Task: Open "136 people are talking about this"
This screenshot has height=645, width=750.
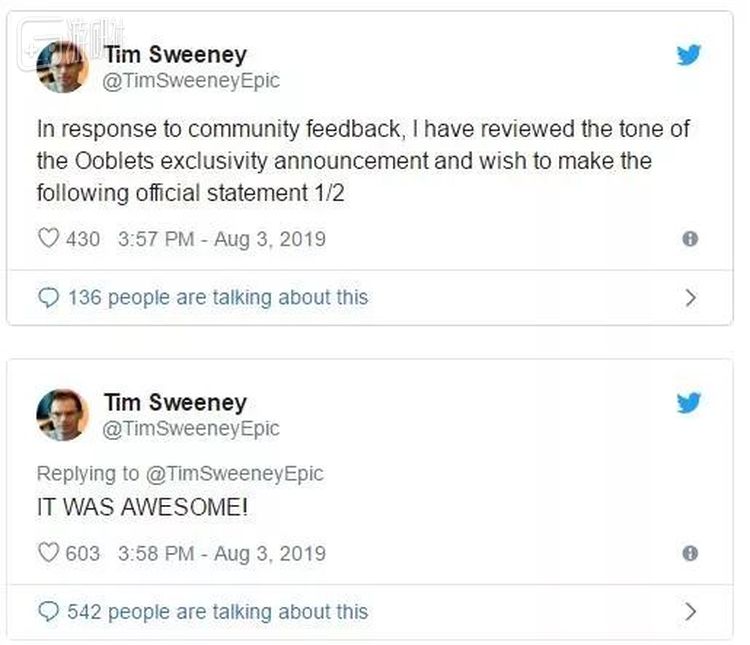Action: [x=218, y=298]
